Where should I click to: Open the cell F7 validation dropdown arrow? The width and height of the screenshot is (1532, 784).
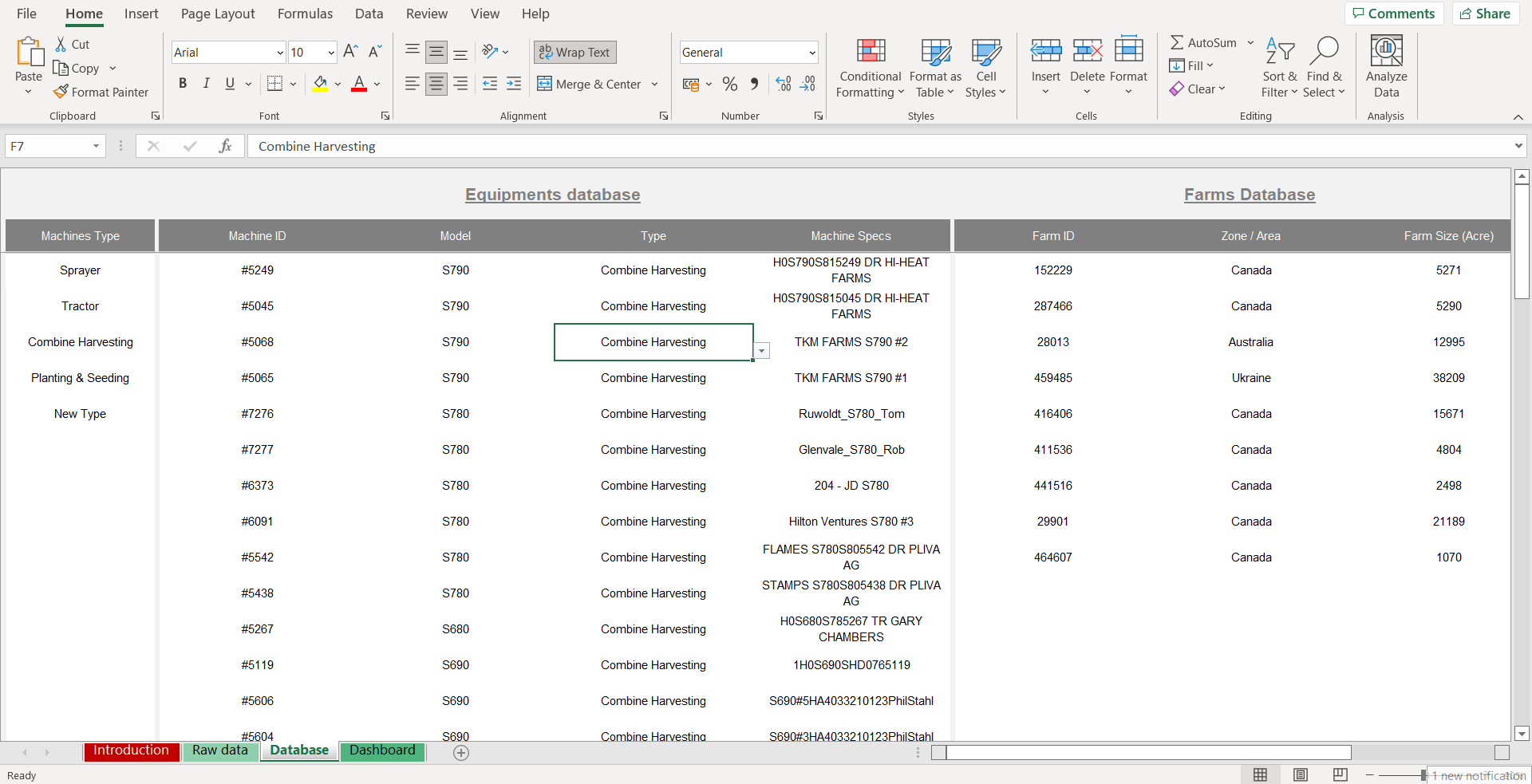point(762,351)
